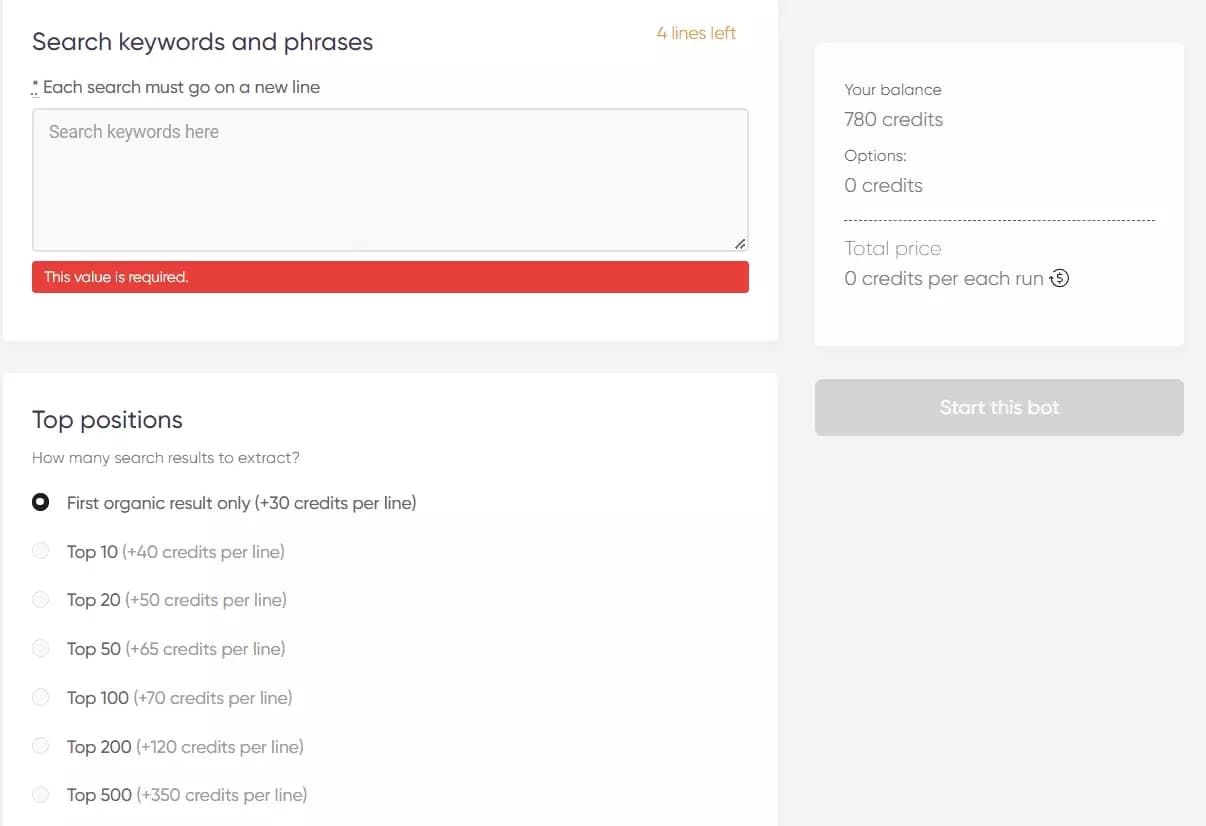Select Top 50 search results extraction
This screenshot has height=826, width=1206.
click(41, 647)
